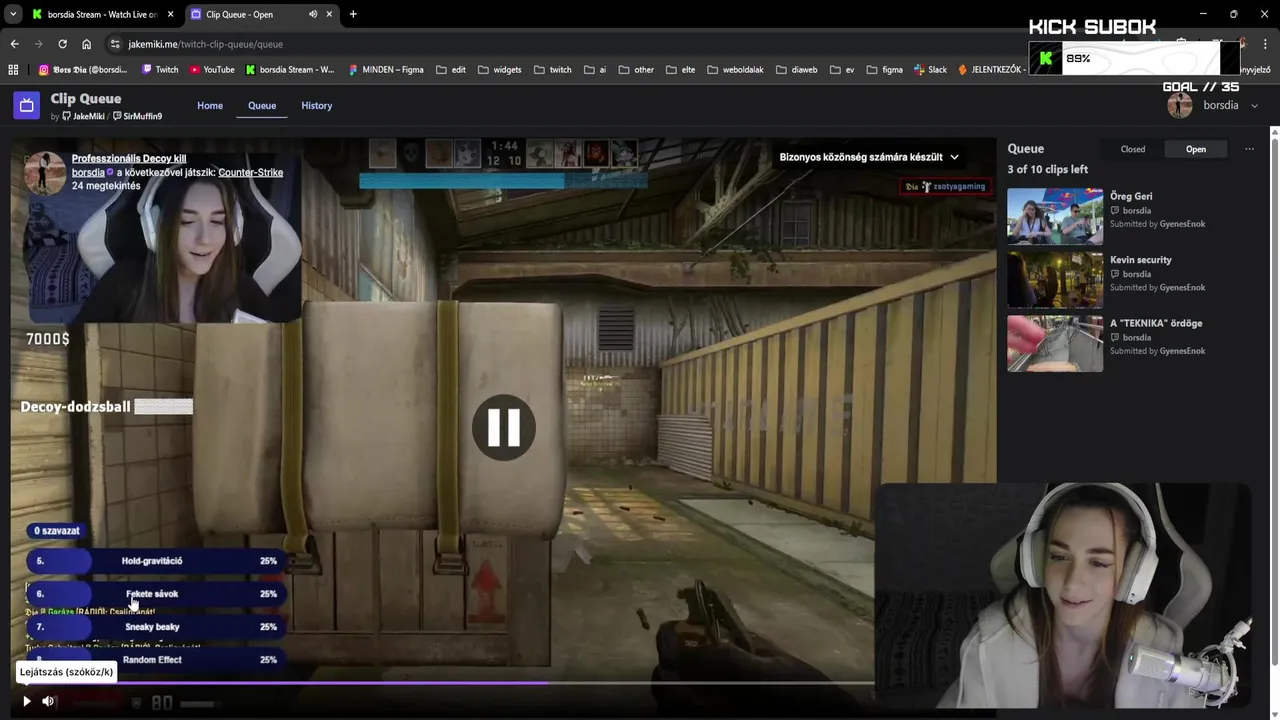Image resolution: width=1280 pixels, height=720 pixels.
Task: Set the queue to Closed
Action: click(x=1133, y=149)
